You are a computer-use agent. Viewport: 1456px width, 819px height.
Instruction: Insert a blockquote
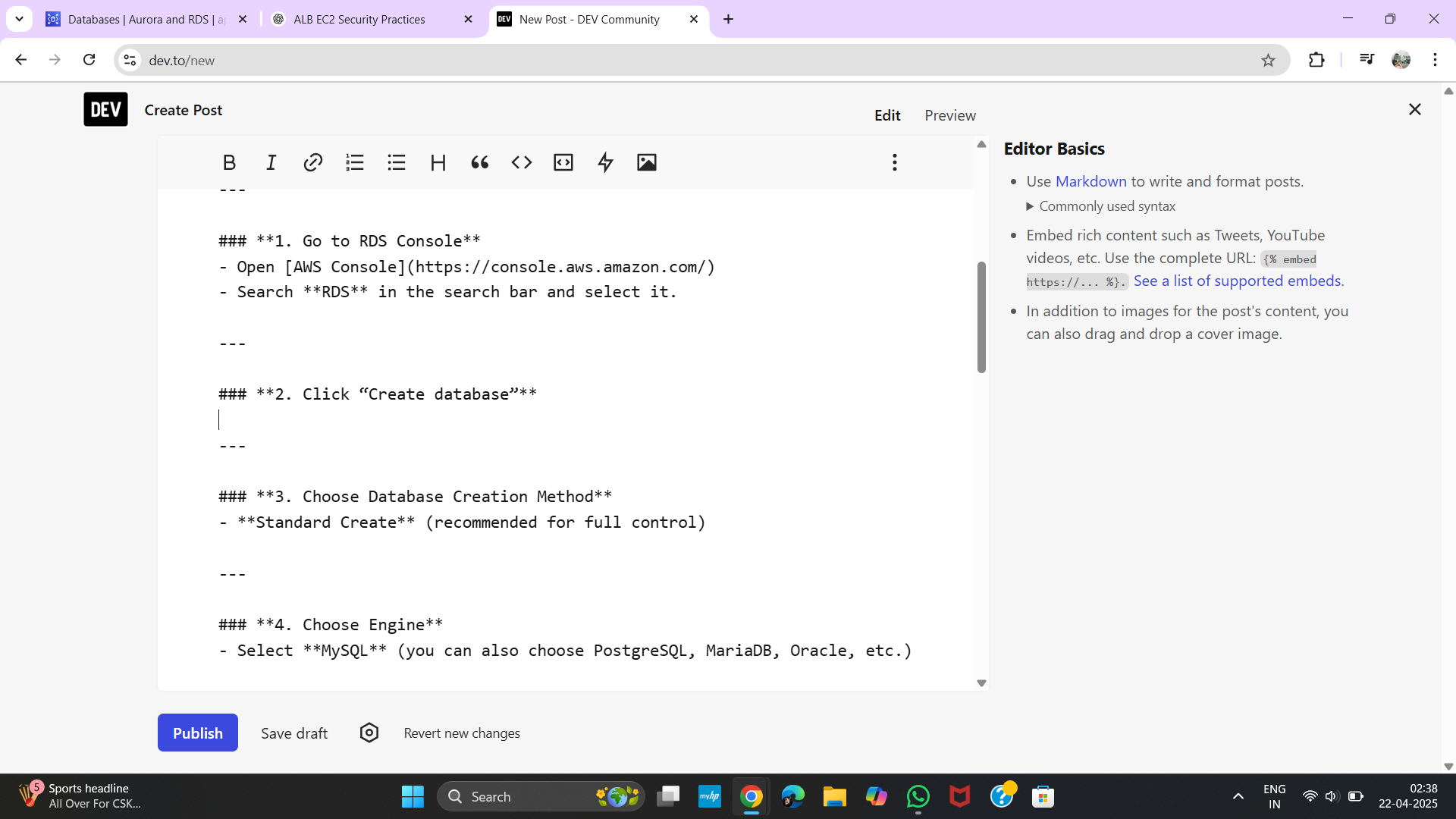coord(480,162)
